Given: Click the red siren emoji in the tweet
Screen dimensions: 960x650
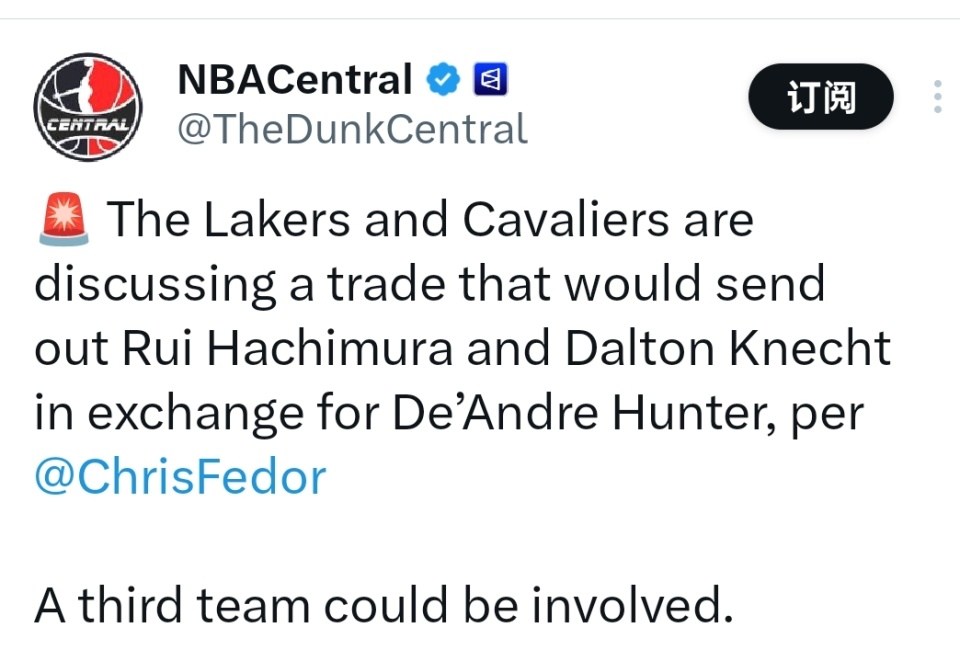Looking at the screenshot, I should [x=64, y=220].
